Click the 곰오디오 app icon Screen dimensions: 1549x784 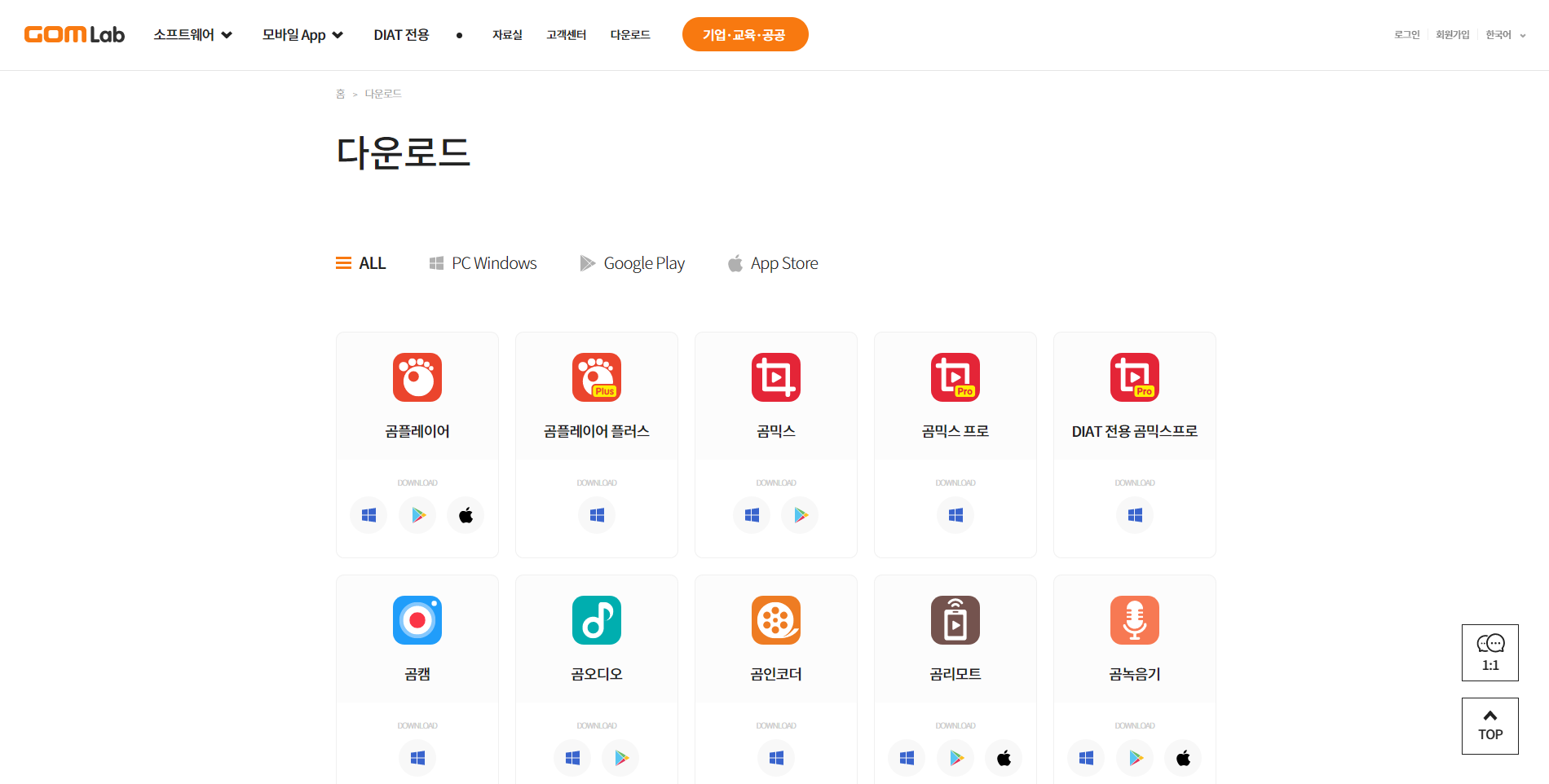[597, 620]
